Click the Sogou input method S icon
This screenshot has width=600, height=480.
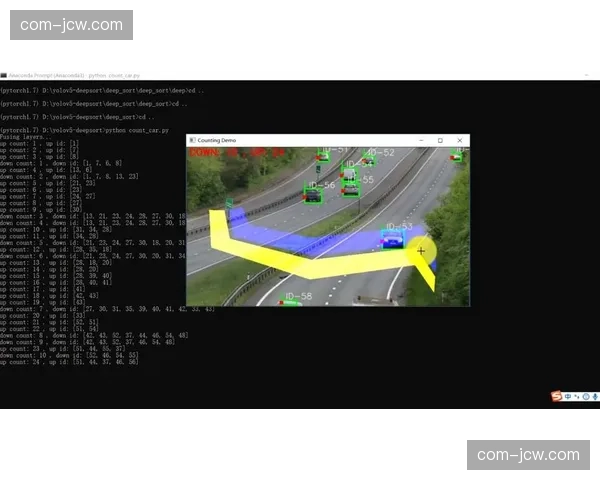click(x=558, y=397)
